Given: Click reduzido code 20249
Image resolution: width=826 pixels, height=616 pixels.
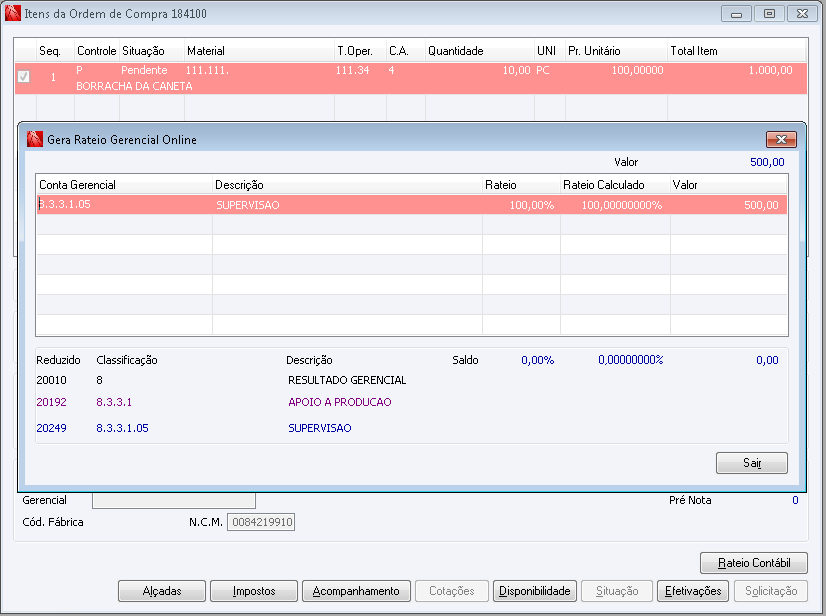Looking at the screenshot, I should coord(51,428).
